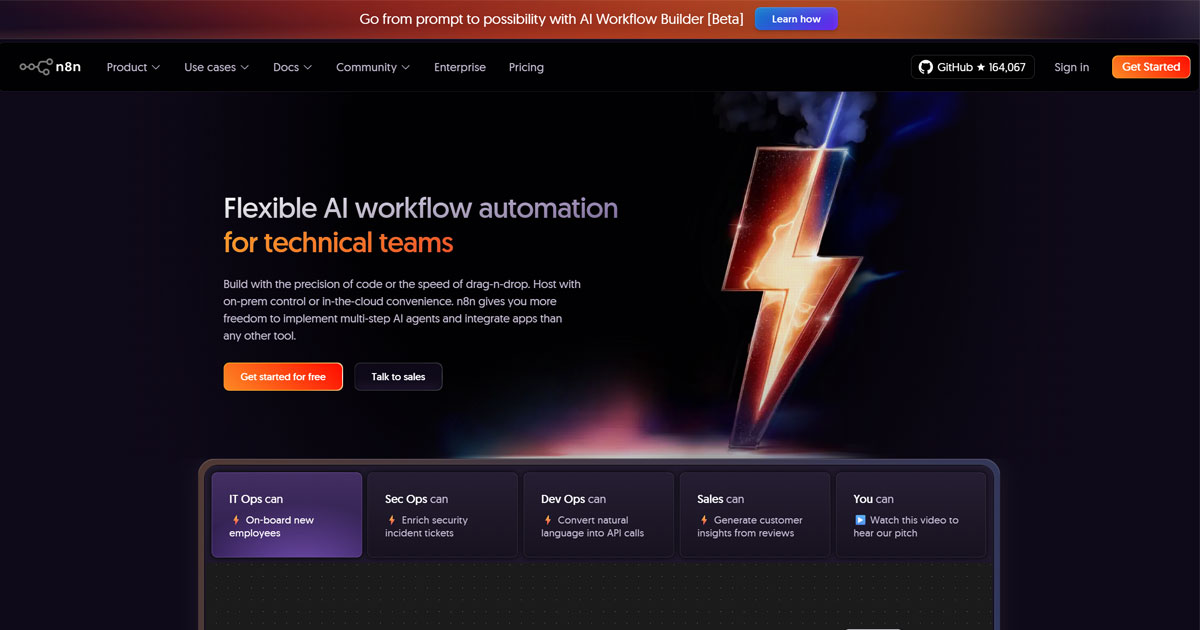Click the Talk to sales button
Screen dimensions: 1200x630
(x=398, y=377)
